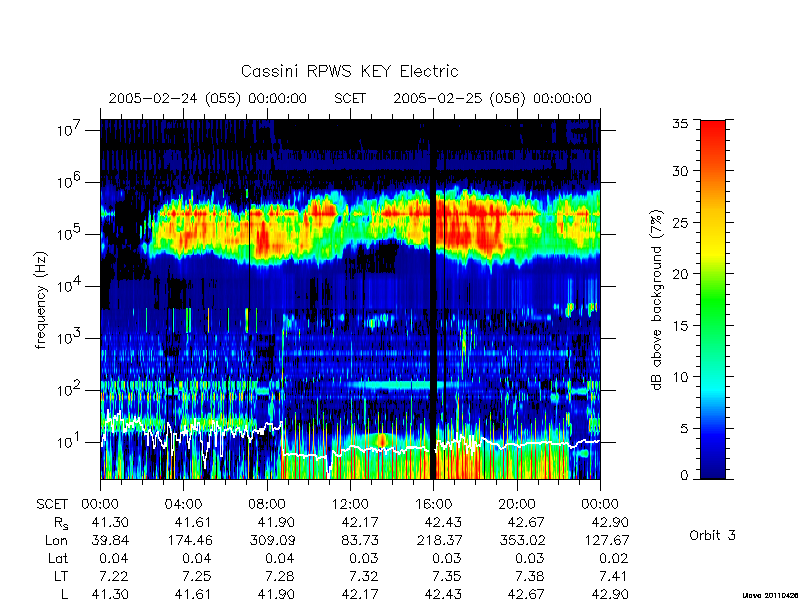Click the LT value 7.38

point(530,577)
